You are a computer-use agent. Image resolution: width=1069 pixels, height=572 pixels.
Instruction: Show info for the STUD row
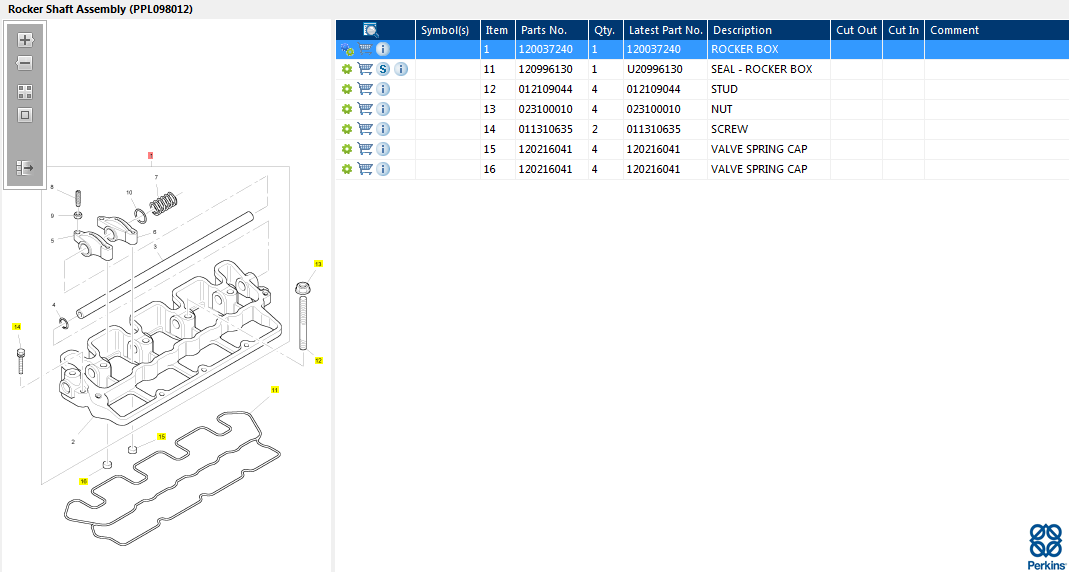[x=383, y=89]
